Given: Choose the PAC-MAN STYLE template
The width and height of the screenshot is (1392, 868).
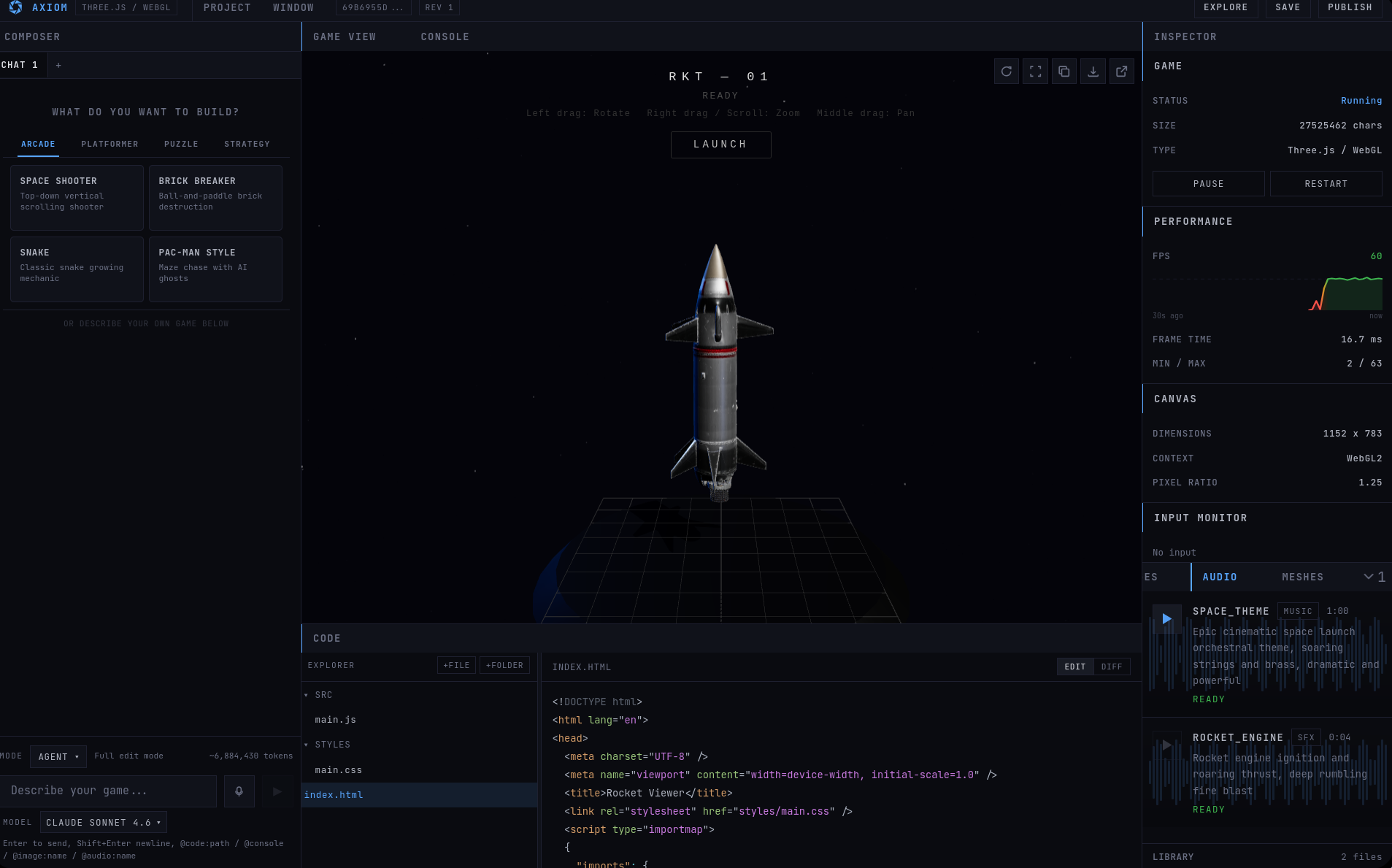Looking at the screenshot, I should (x=215, y=269).
